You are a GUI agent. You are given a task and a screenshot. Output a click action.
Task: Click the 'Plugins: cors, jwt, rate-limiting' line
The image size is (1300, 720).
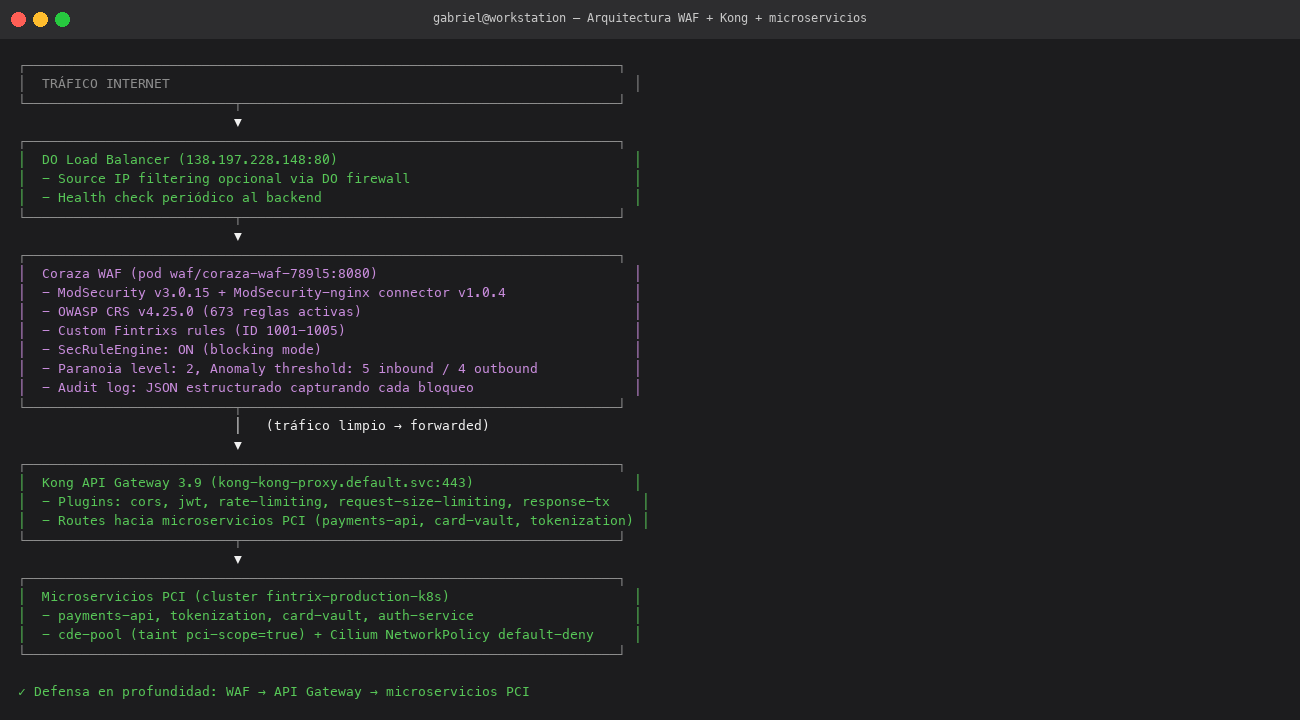pyautogui.click(x=326, y=502)
